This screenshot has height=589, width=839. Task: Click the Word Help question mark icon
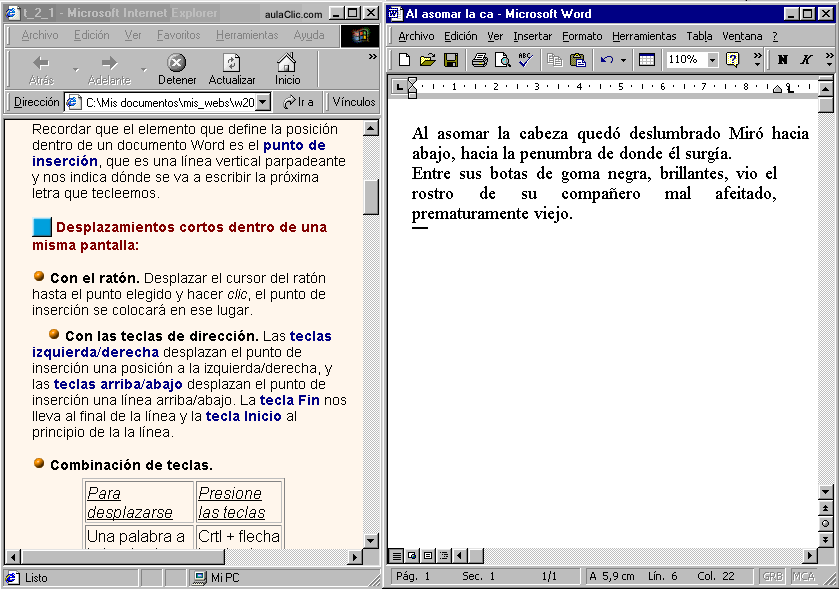coord(733,59)
